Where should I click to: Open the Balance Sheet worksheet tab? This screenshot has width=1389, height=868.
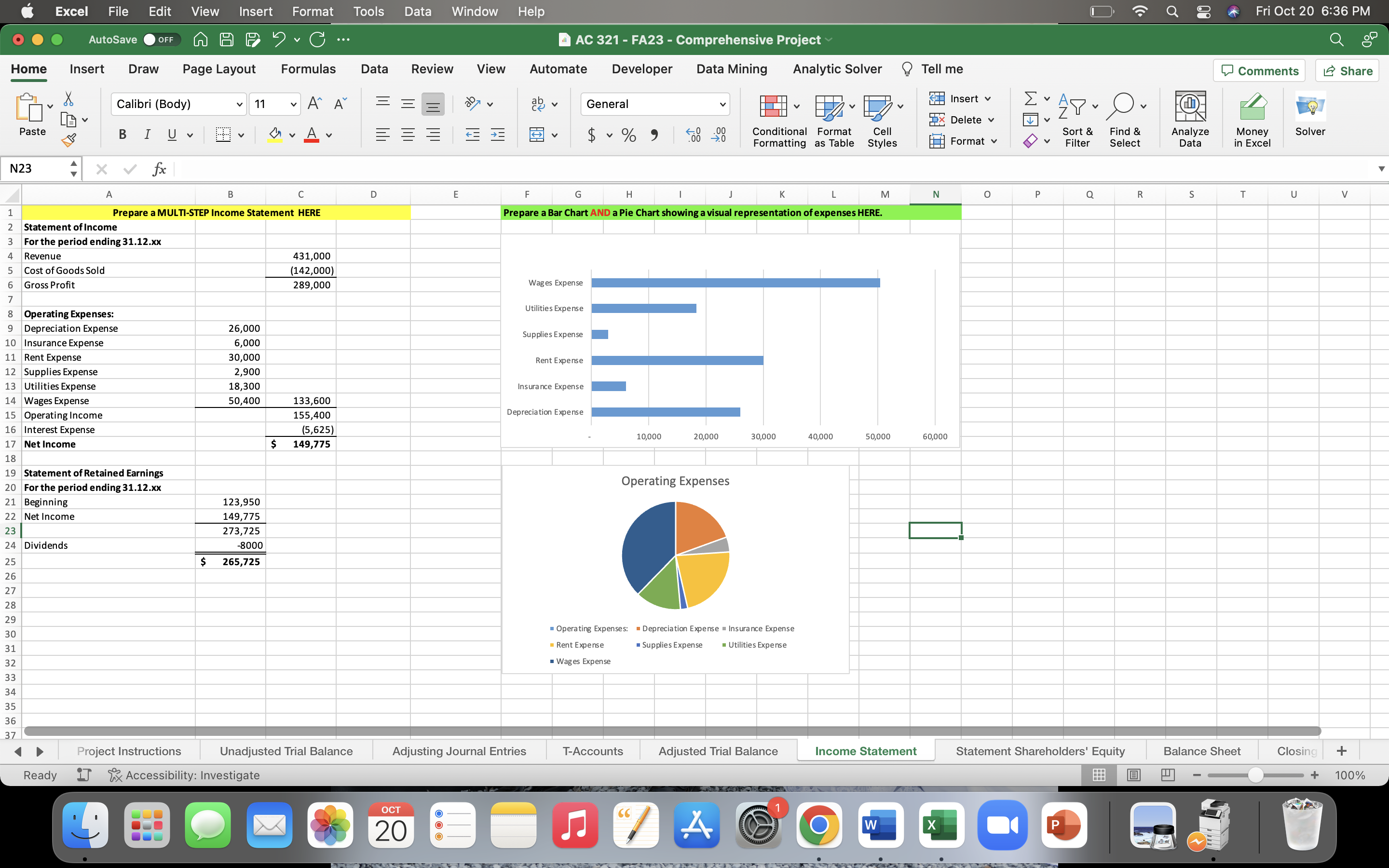[1201, 750]
